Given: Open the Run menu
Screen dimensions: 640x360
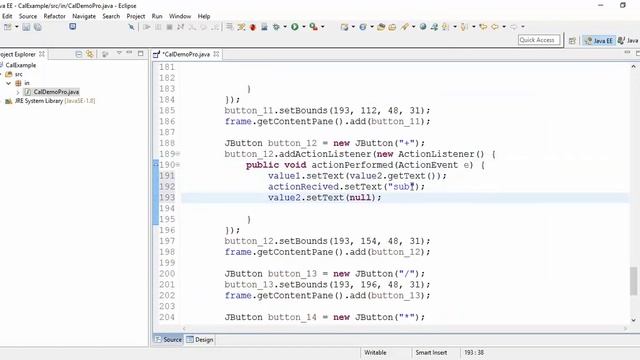Looking at the screenshot, I should 157,16.
